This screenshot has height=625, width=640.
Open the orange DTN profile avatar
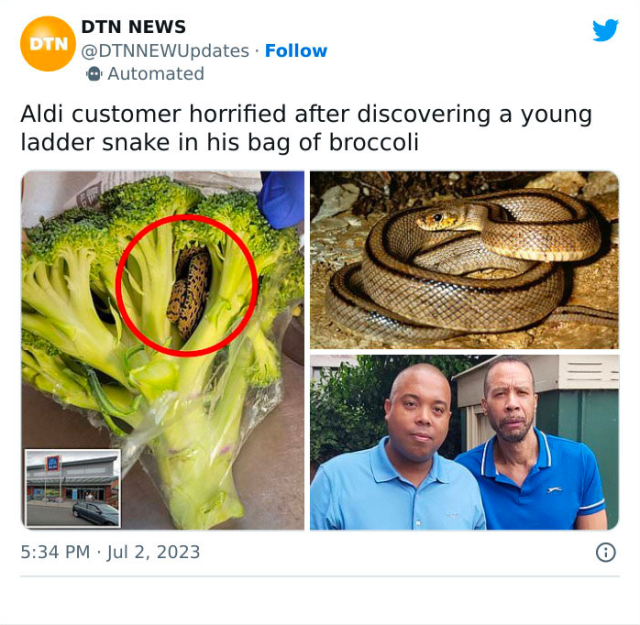point(48,44)
